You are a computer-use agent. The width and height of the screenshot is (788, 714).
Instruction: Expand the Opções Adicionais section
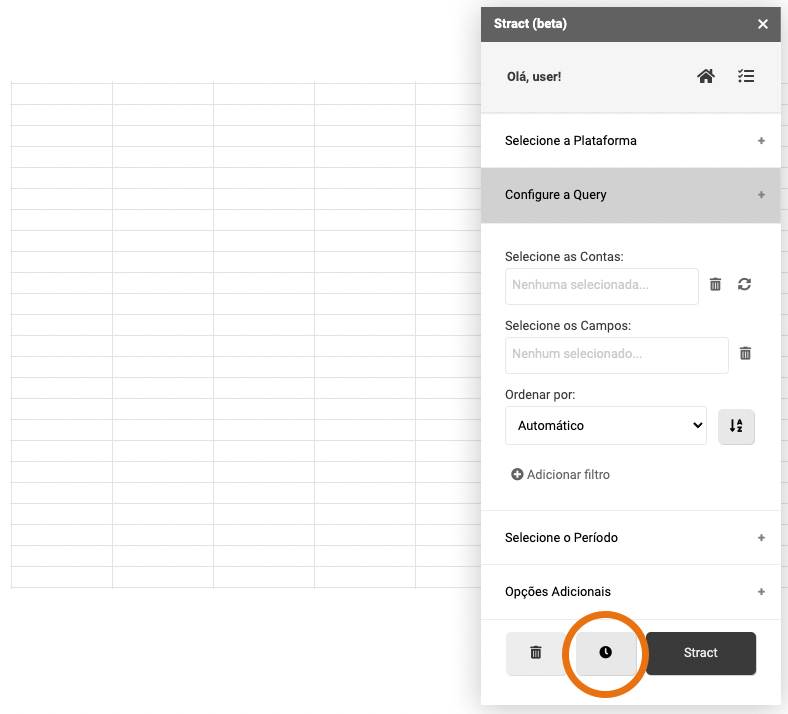tap(630, 592)
